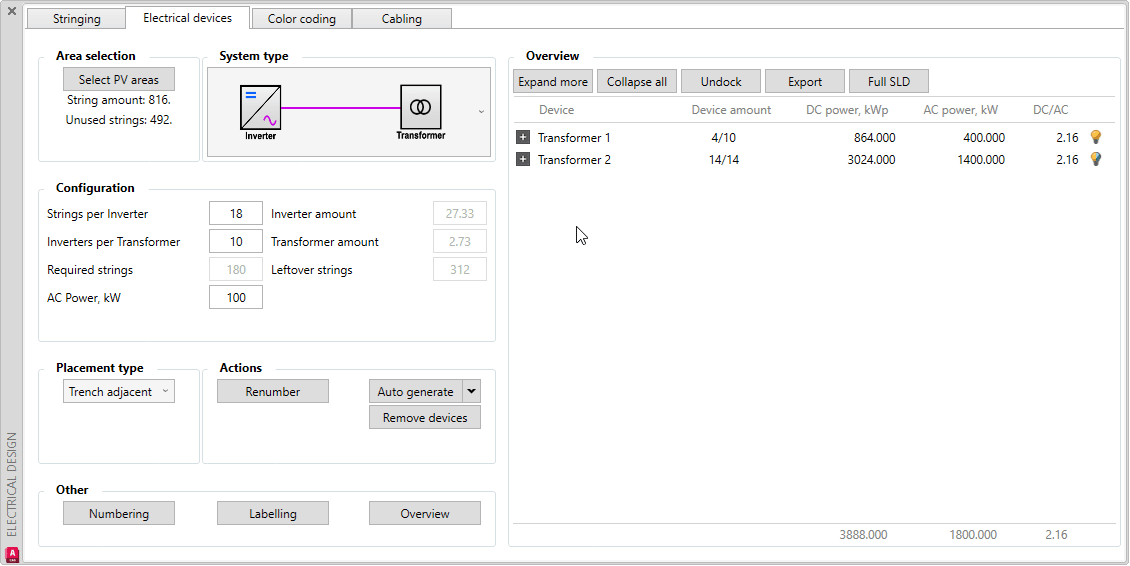Switch to the Stringing tab
The width and height of the screenshot is (1130, 566).
76,19
